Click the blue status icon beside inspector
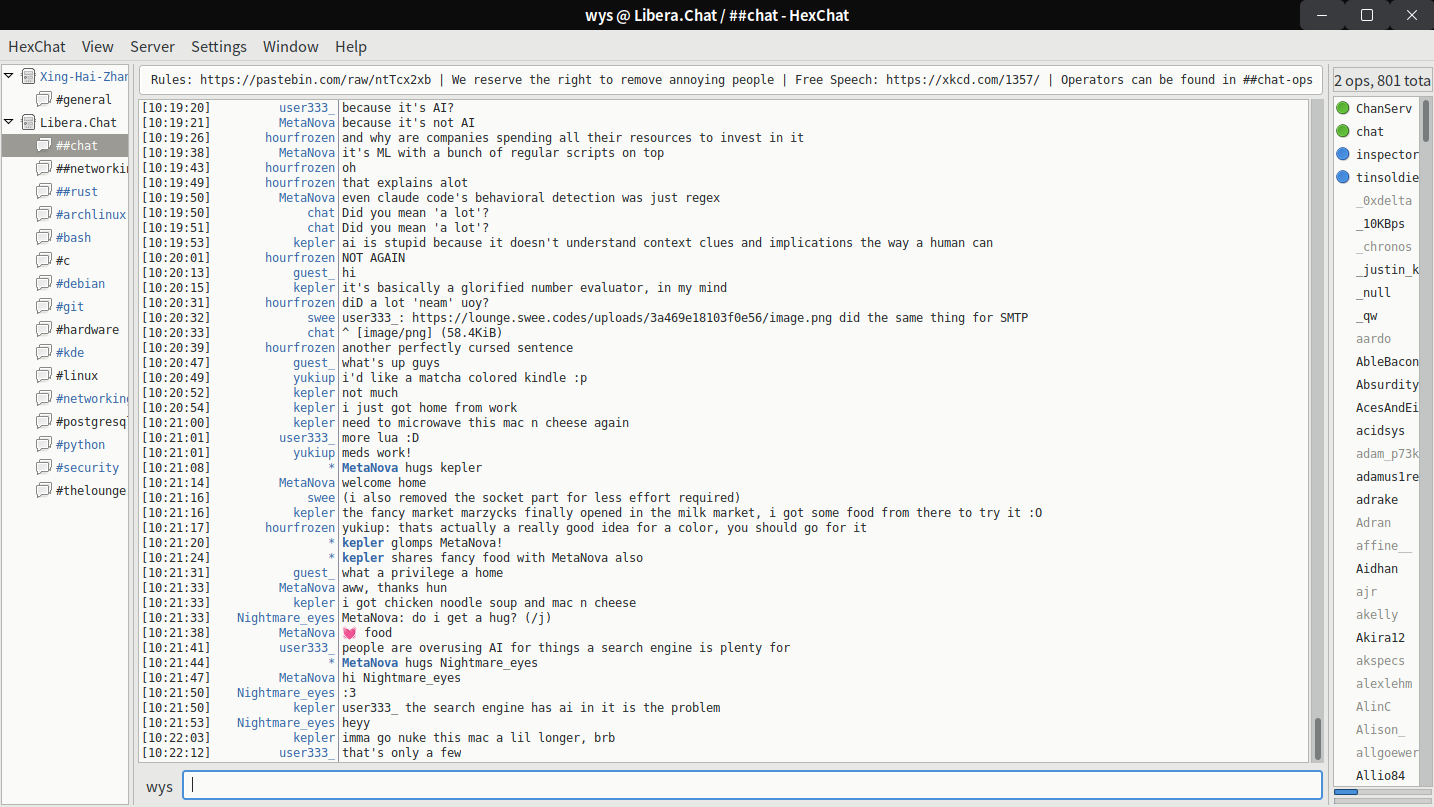The height and width of the screenshot is (807, 1434). (x=1343, y=154)
